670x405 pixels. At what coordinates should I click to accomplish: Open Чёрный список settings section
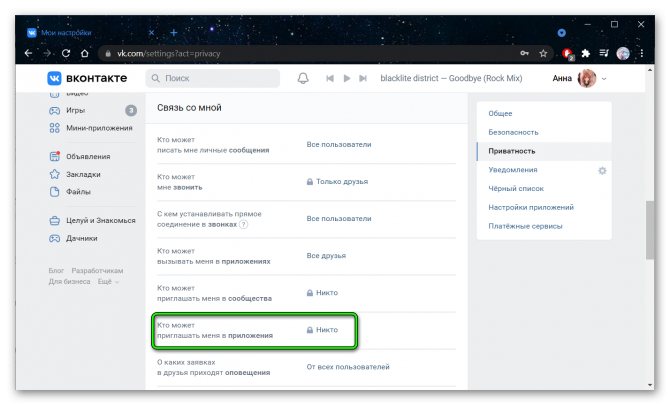pos(516,189)
